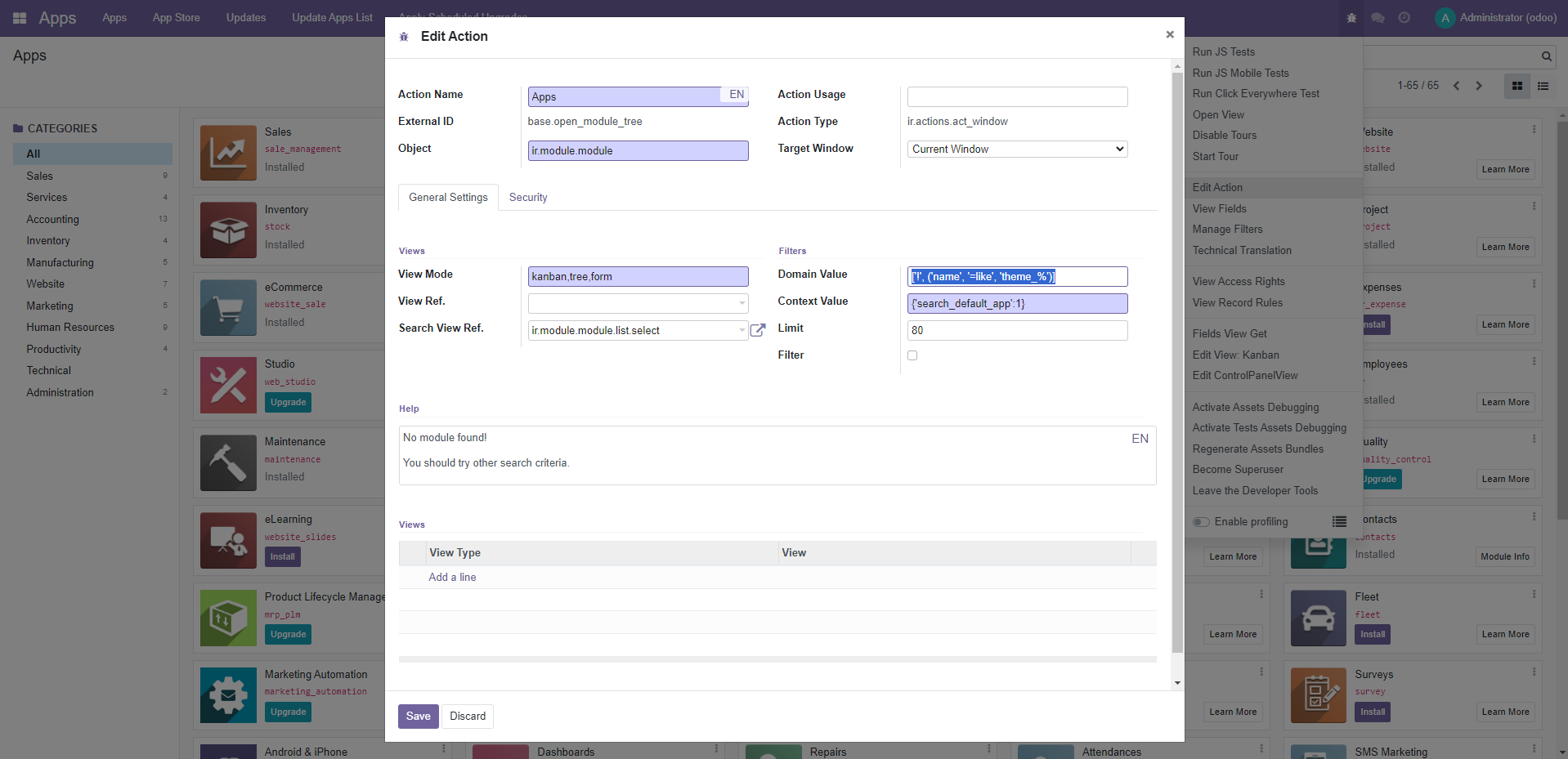Open kebab menu on Fleet card
The image size is (1568, 759).
(1534, 594)
